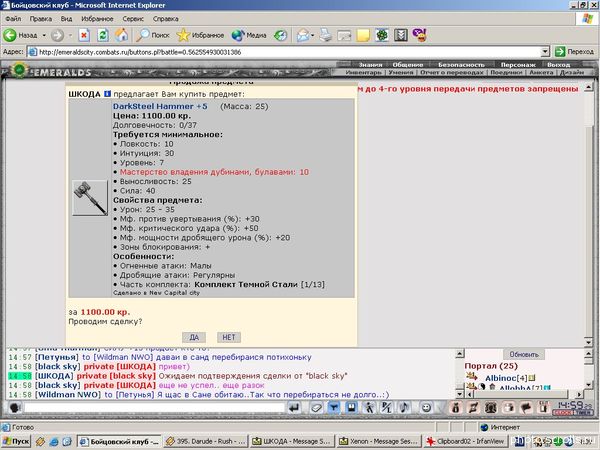Open Умения submenu link
This screenshot has width=600, height=450.
(401, 72)
